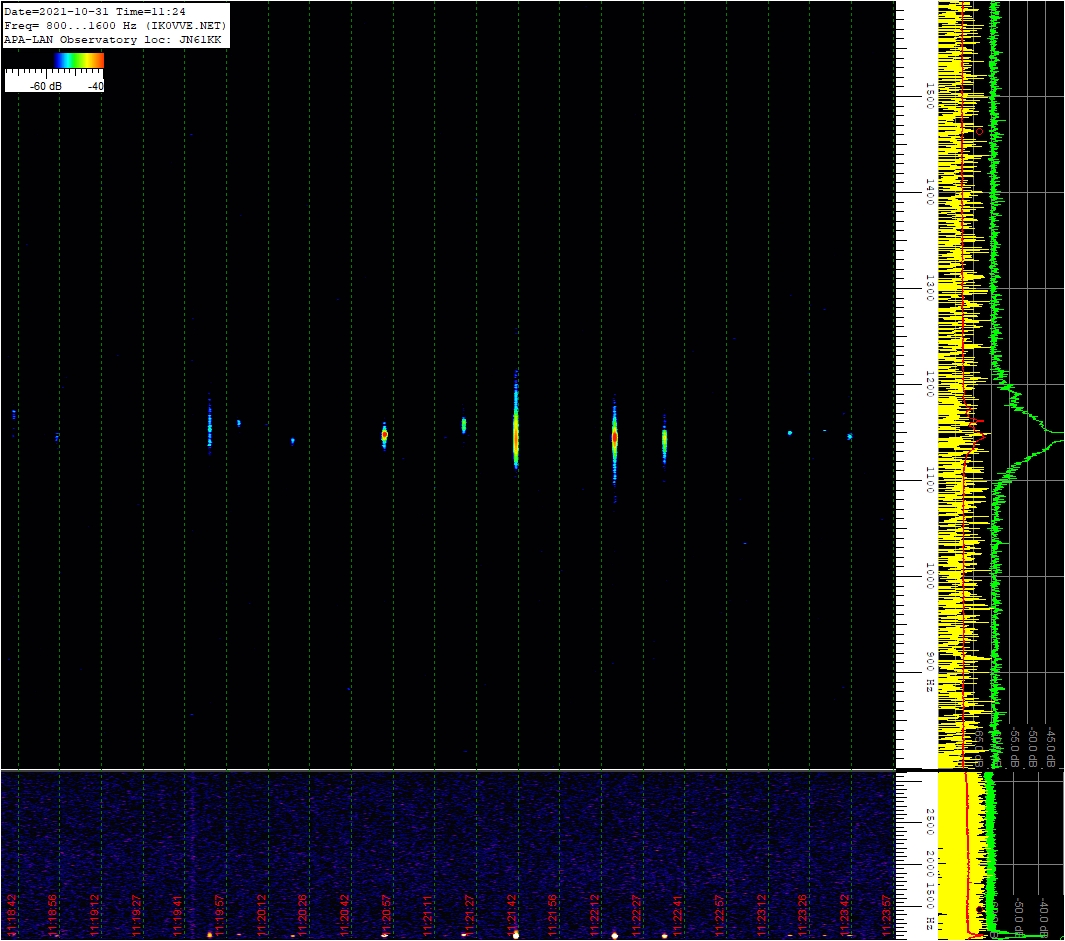This screenshot has height=941, width=1065.
Task: Click the 1500 frequency label on the upper axis
Action: coord(930,96)
